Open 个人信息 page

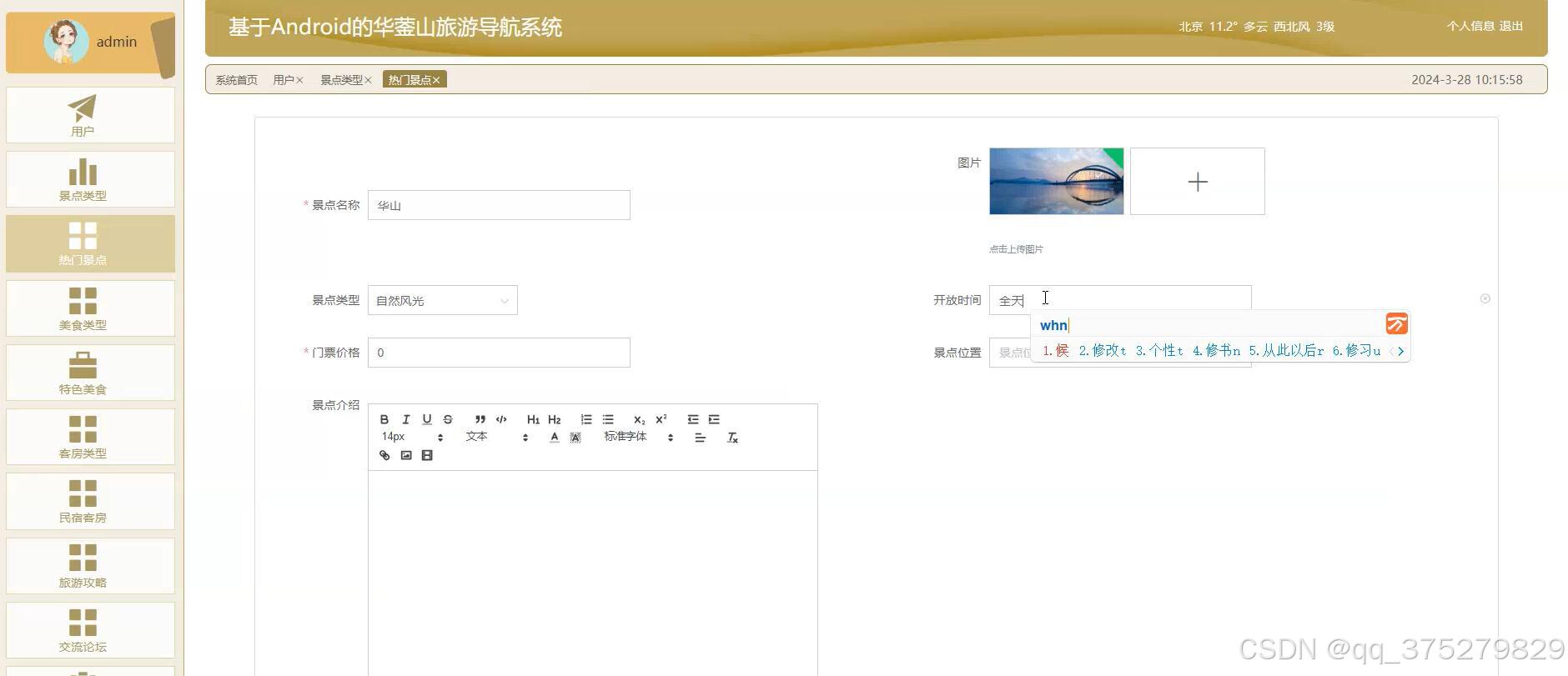pyautogui.click(x=1470, y=26)
